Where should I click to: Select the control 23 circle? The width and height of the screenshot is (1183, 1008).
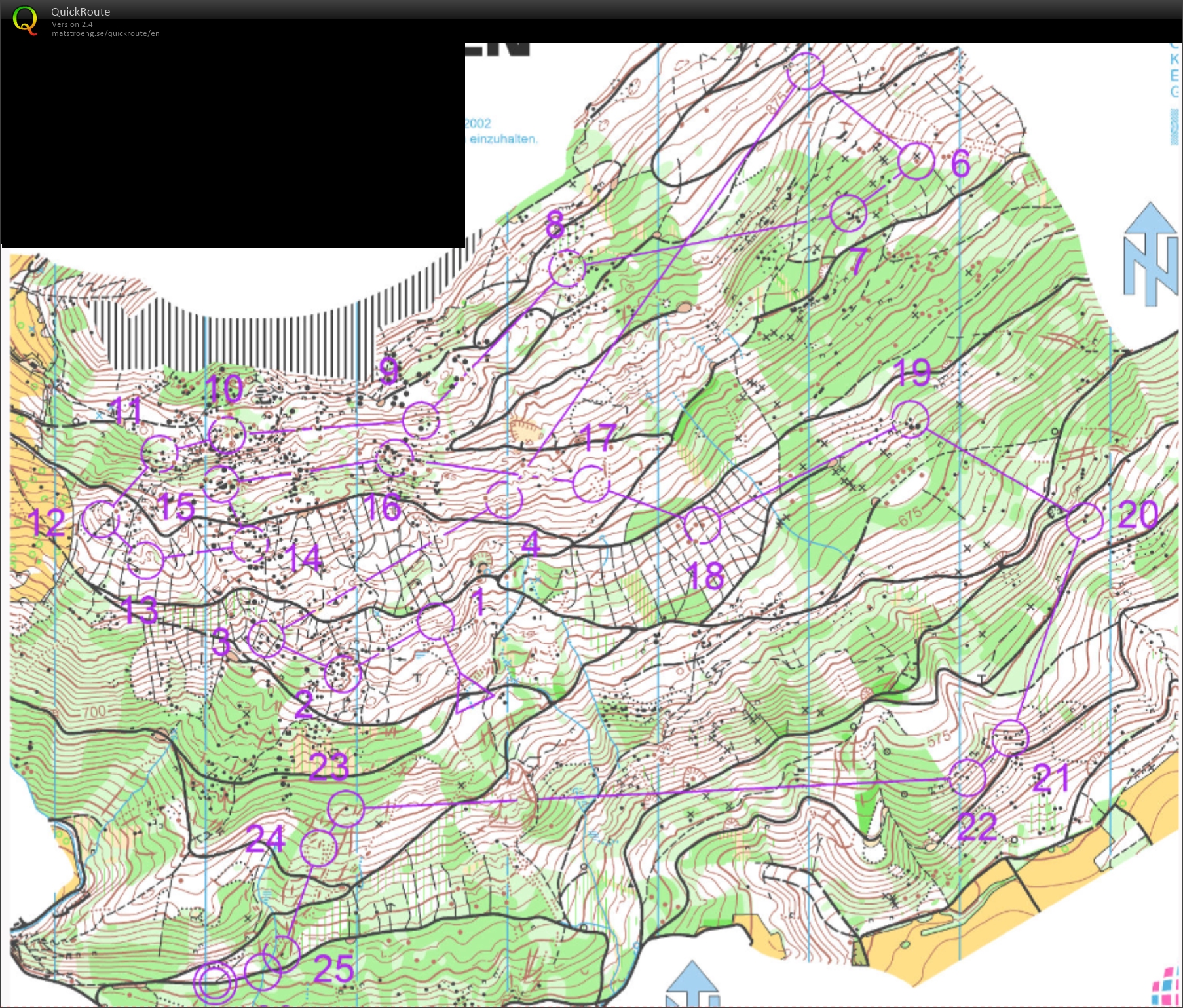point(345,808)
